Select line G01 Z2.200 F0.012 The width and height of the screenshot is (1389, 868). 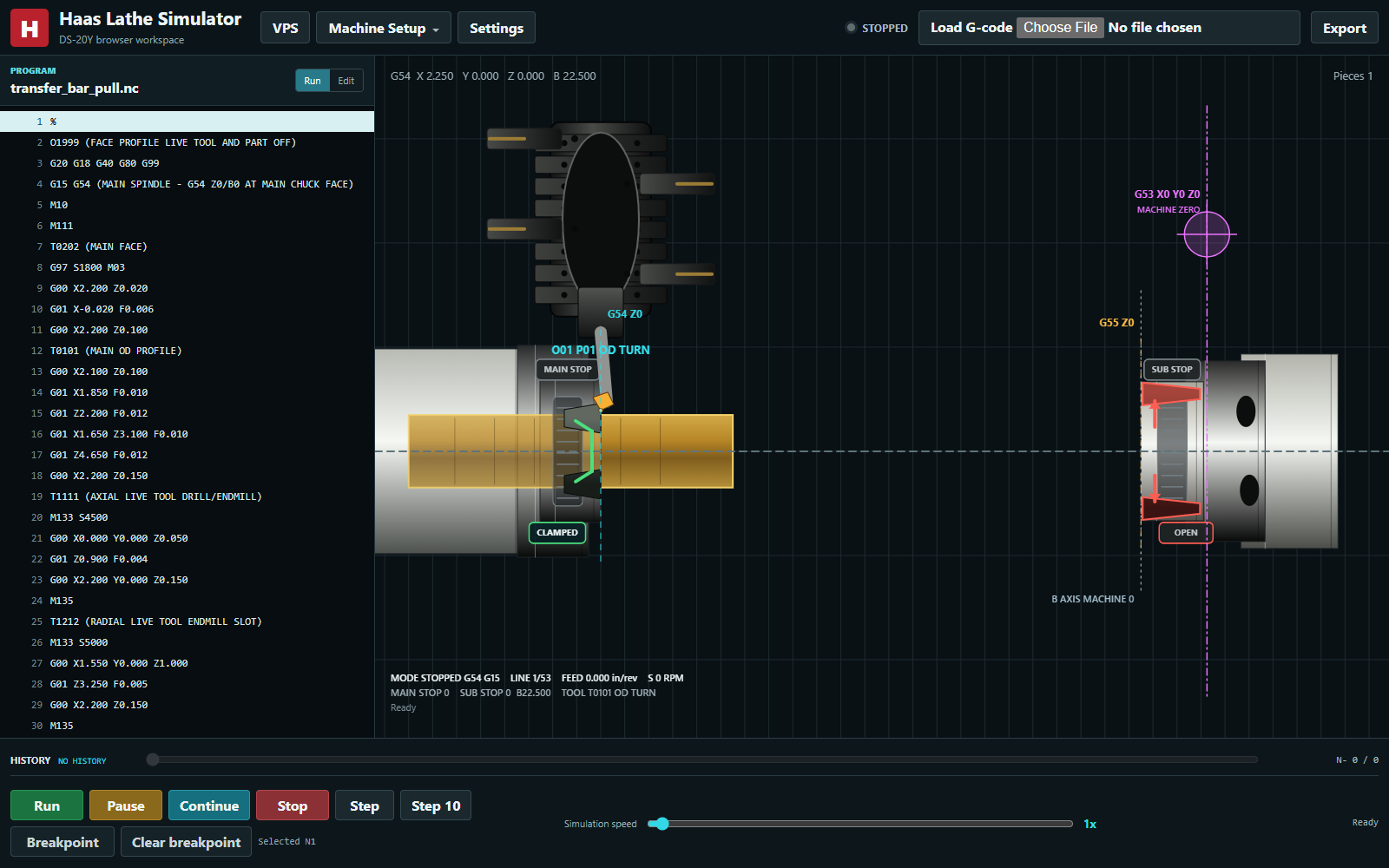tap(187, 413)
